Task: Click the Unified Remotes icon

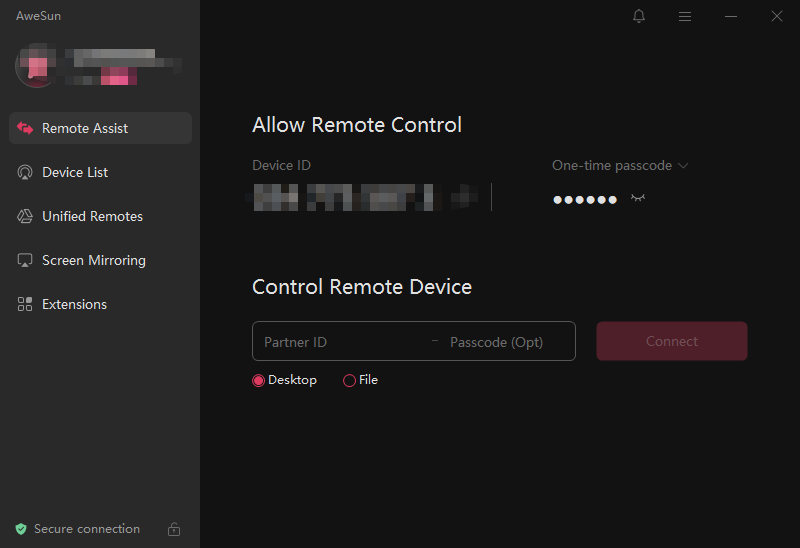Action: tap(25, 216)
